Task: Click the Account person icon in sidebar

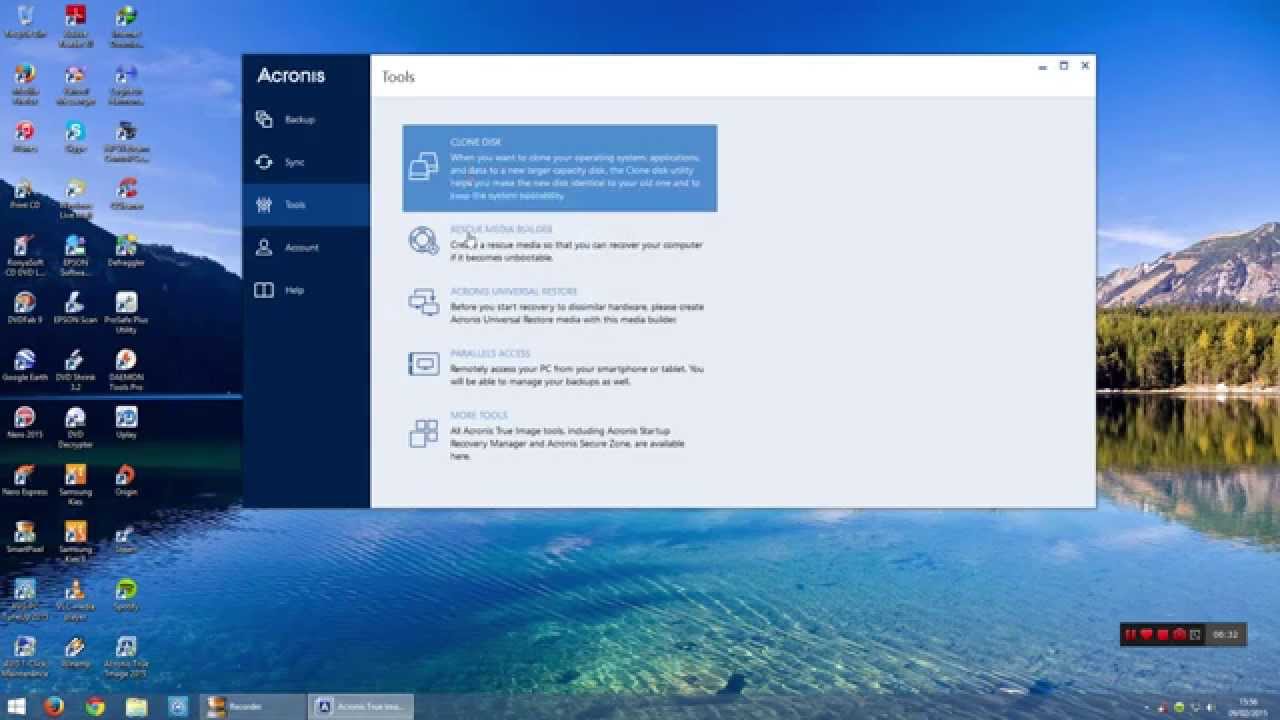Action: tap(264, 247)
